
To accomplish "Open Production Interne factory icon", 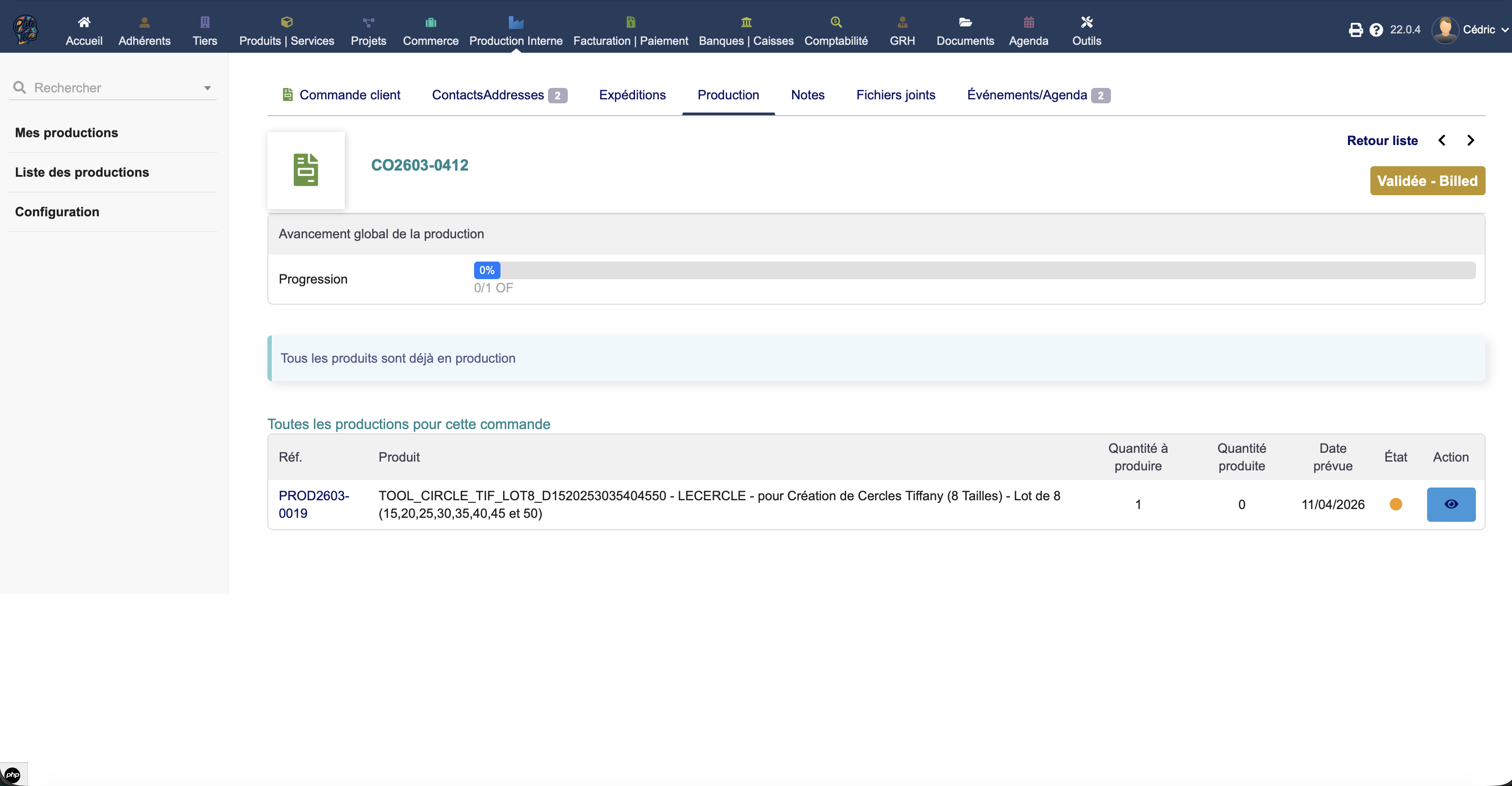I will tap(515, 22).
